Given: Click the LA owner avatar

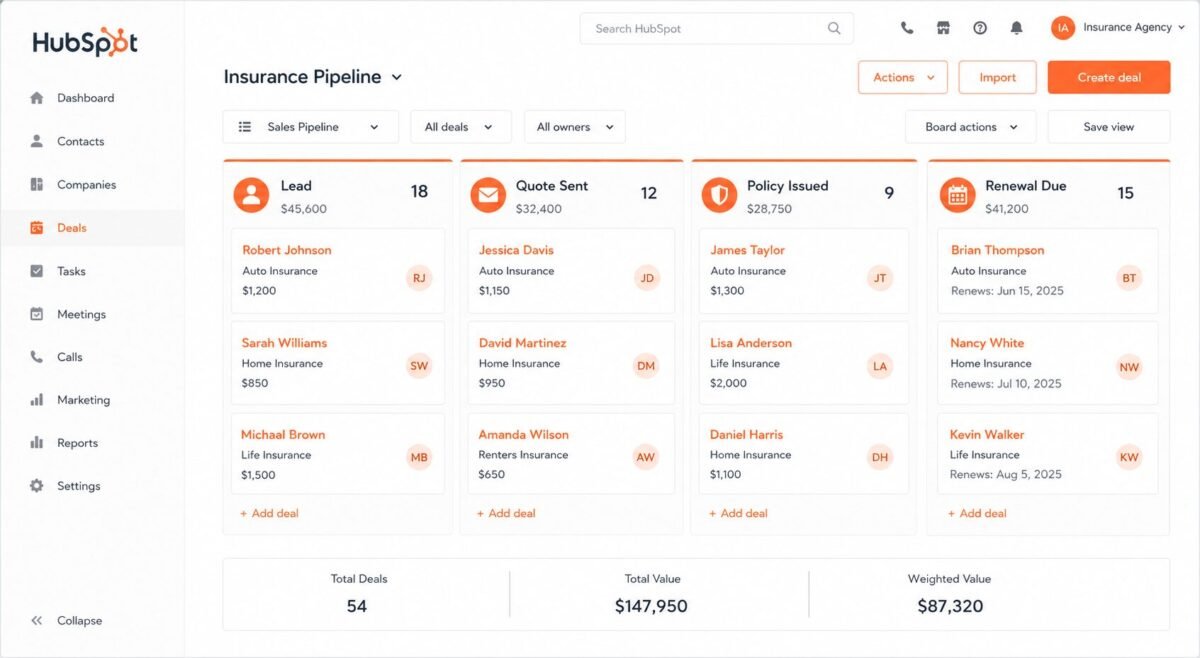Looking at the screenshot, I should pos(880,366).
